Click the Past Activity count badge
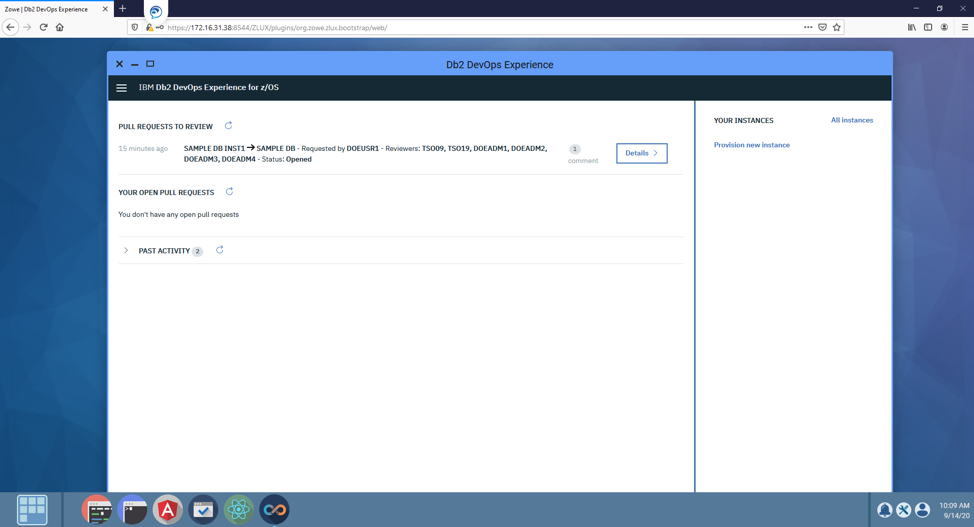Viewport: 974px width, 527px height. (197, 251)
